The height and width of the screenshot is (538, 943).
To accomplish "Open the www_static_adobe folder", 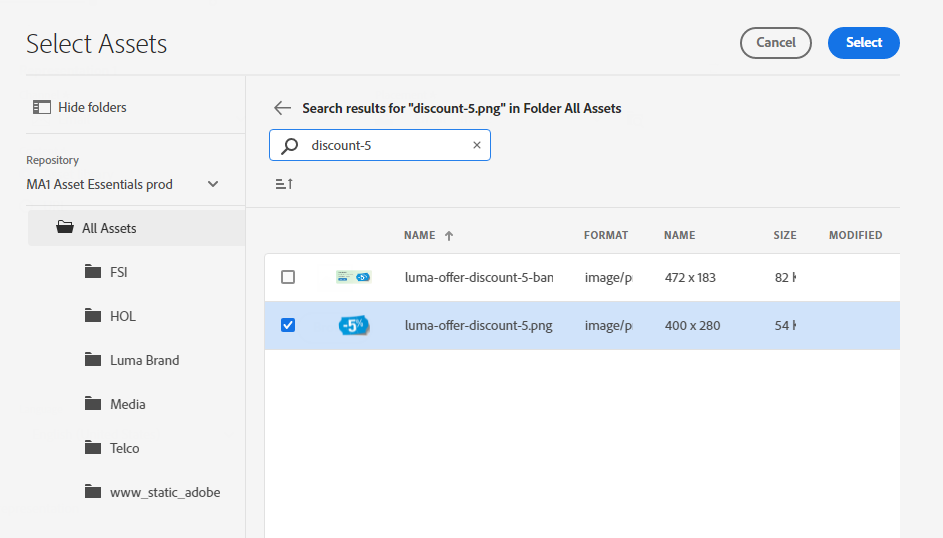I will pos(165,492).
